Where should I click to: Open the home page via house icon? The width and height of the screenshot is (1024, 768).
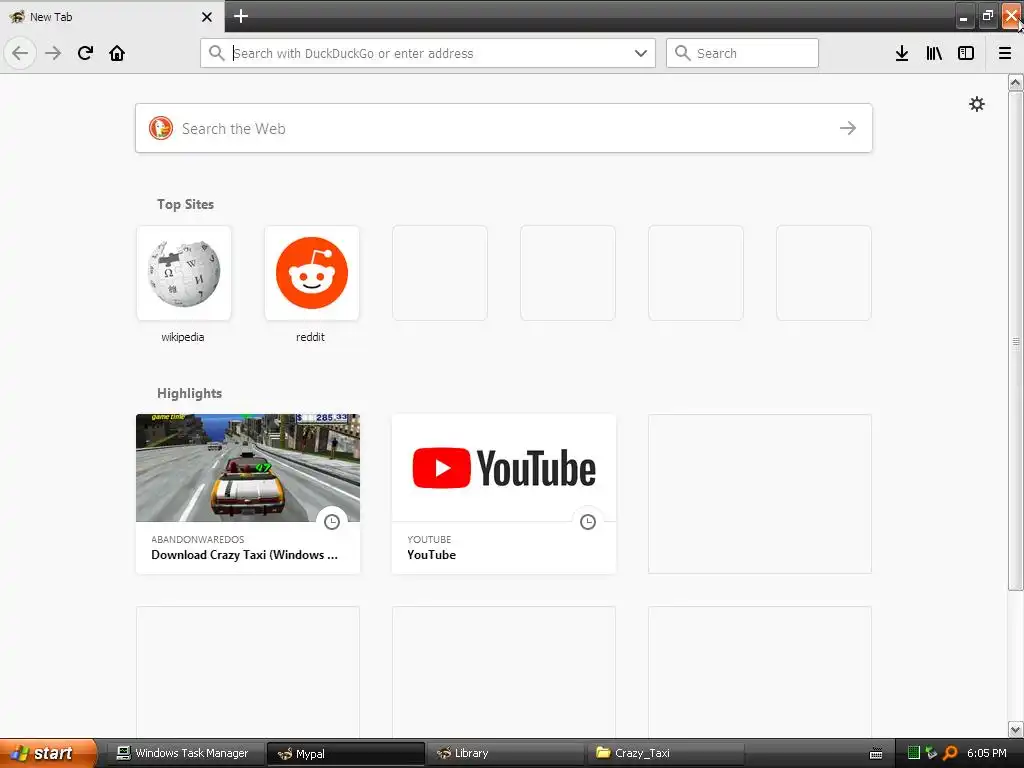click(117, 53)
